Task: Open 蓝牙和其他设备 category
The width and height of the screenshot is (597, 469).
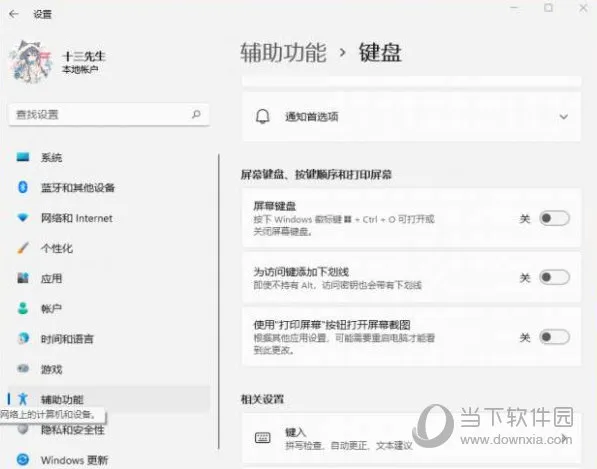Action: 109,187
